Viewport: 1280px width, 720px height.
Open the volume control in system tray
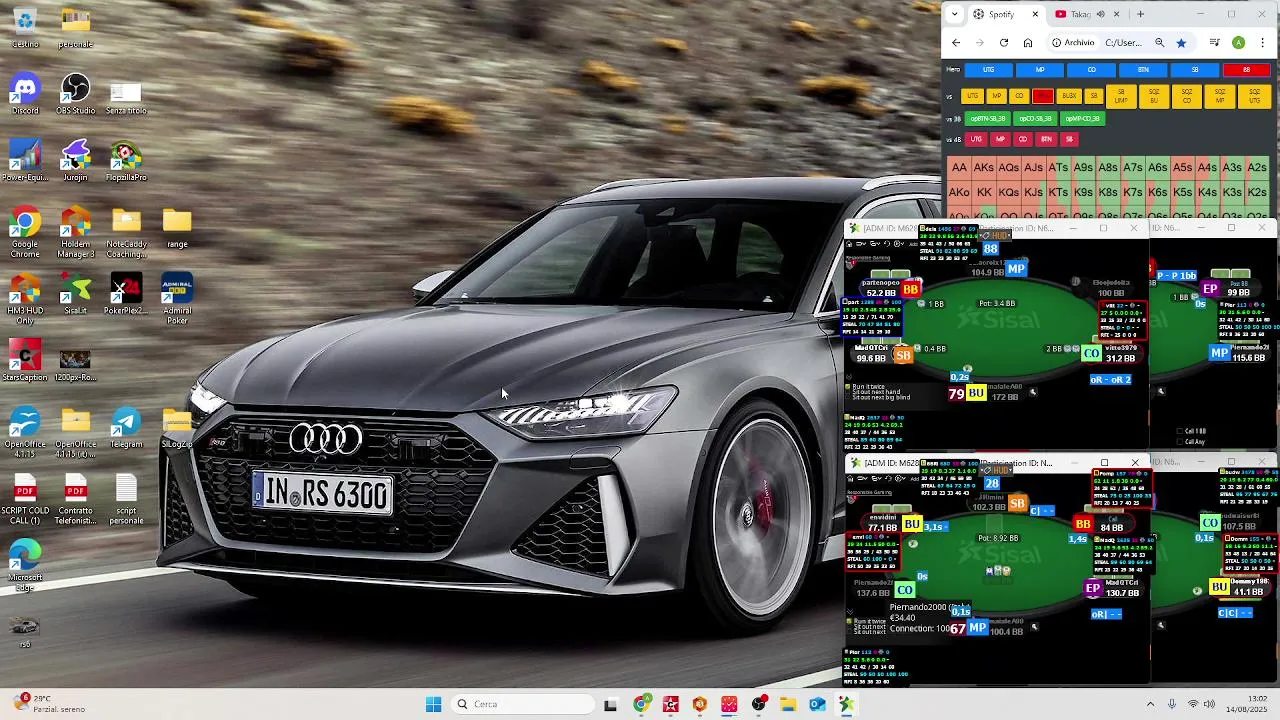pos(1210,704)
